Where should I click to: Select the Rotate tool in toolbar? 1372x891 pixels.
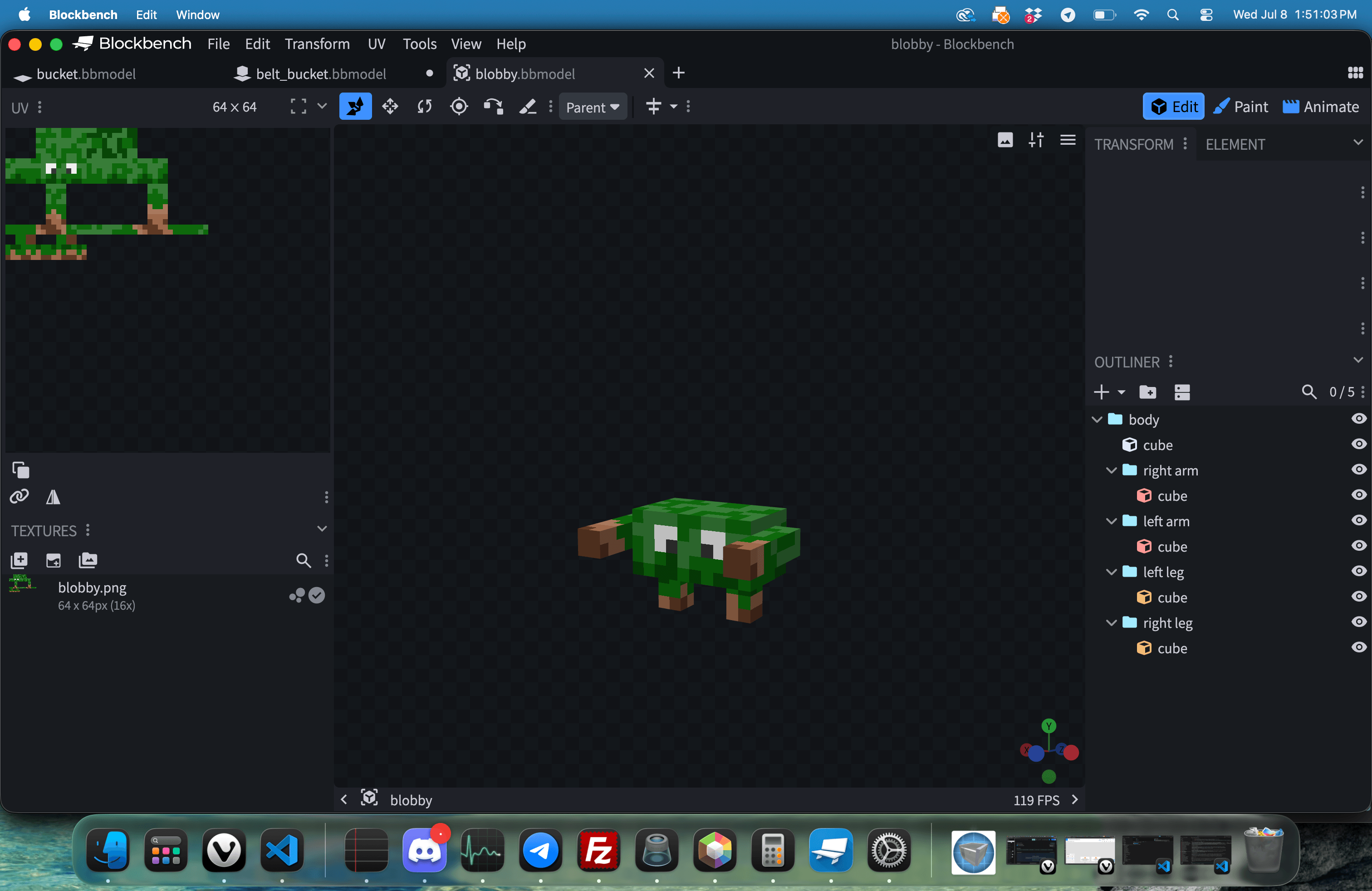(x=425, y=107)
